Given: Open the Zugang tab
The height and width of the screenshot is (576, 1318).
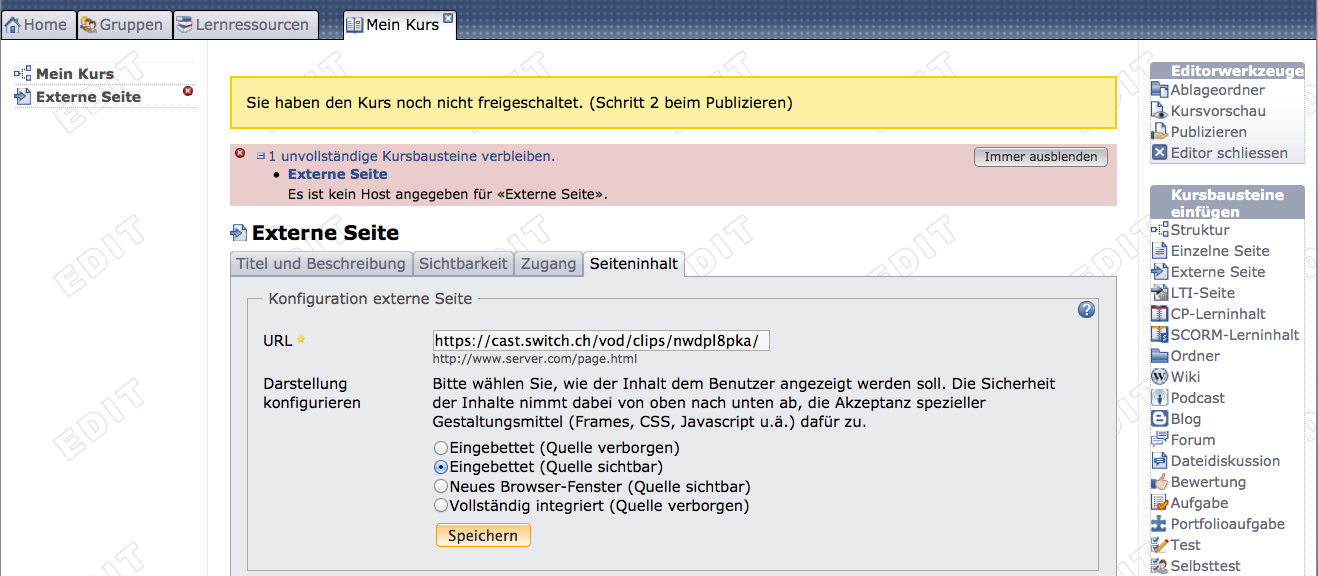Looking at the screenshot, I should click(549, 264).
